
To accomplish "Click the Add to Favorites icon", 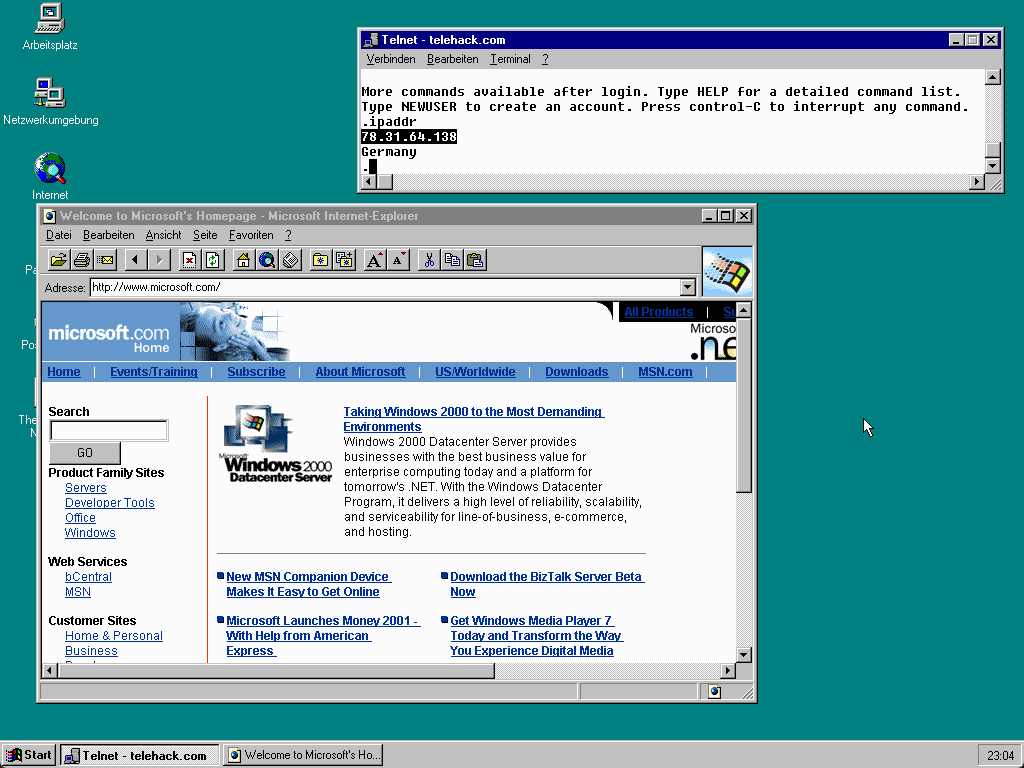I will [344, 261].
